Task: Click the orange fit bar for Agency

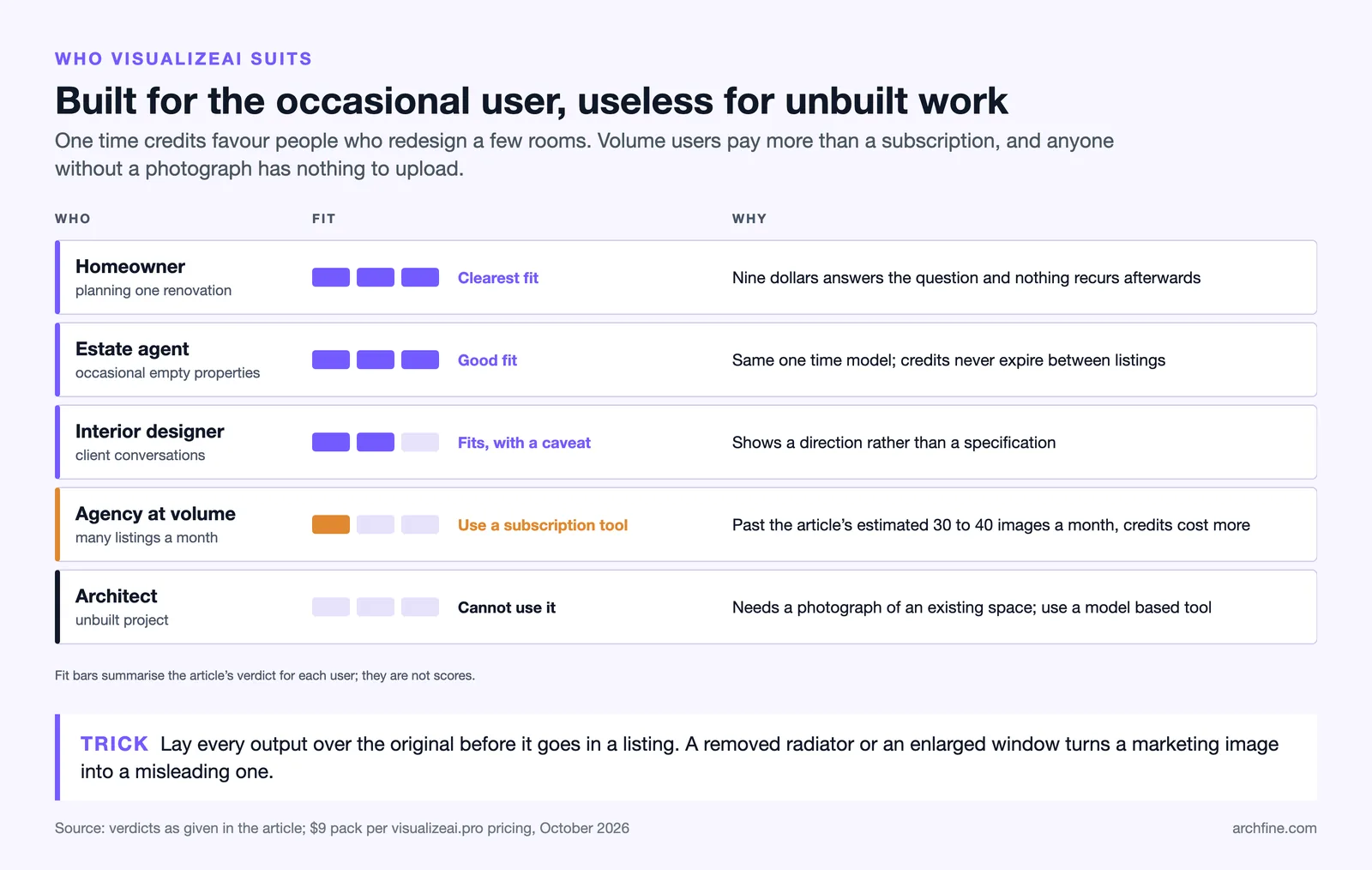Action: pyautogui.click(x=331, y=524)
